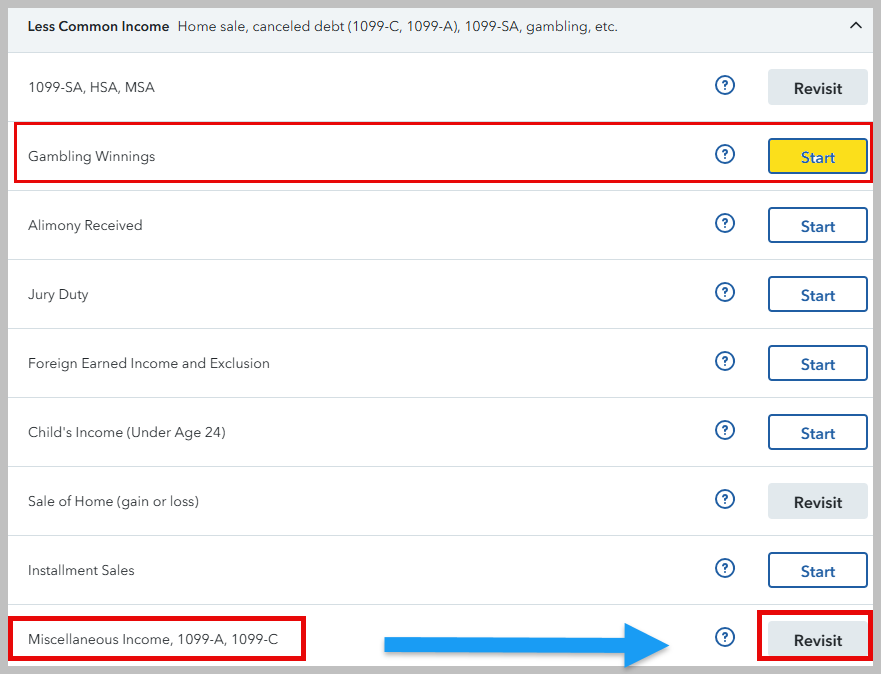Open help for Miscellaneous Income row

coord(725,638)
